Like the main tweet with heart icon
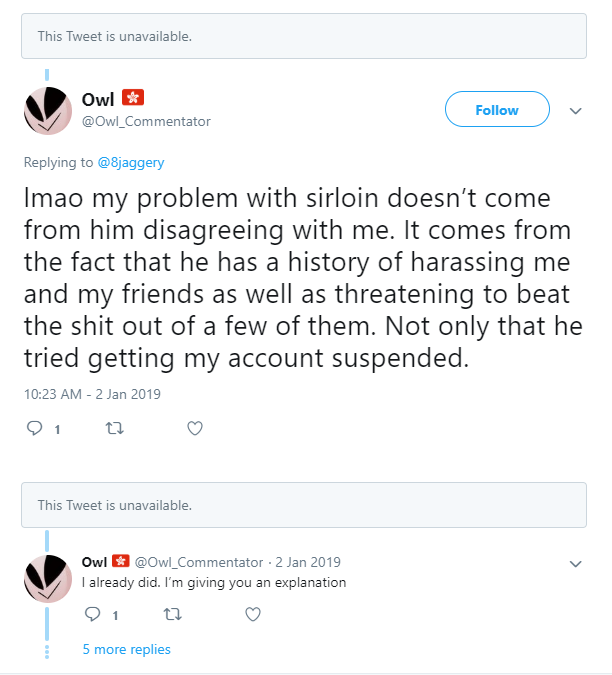Image resolution: width=612 pixels, height=675 pixels. click(195, 428)
